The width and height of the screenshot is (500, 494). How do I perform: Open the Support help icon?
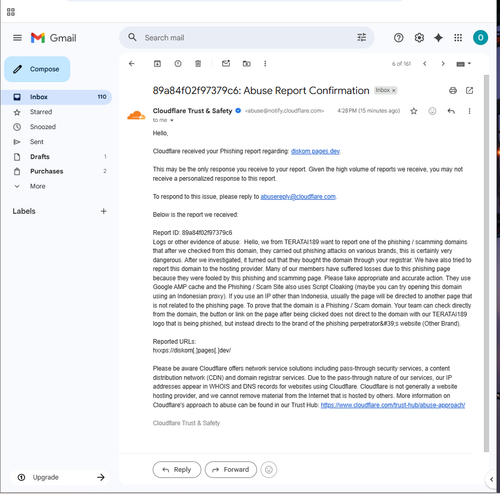(398, 38)
